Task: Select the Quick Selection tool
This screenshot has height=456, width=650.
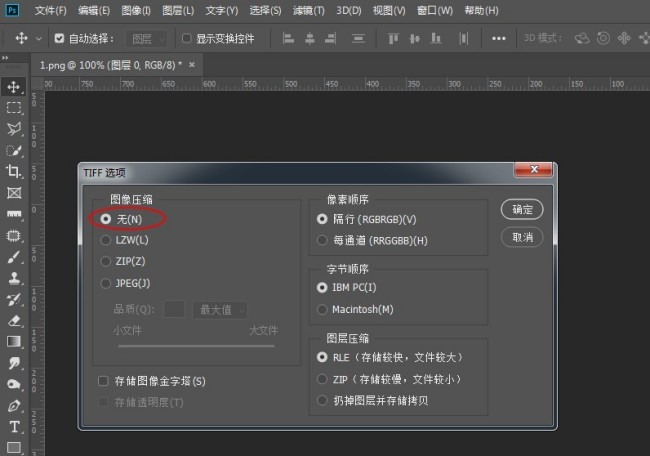Action: (14, 150)
